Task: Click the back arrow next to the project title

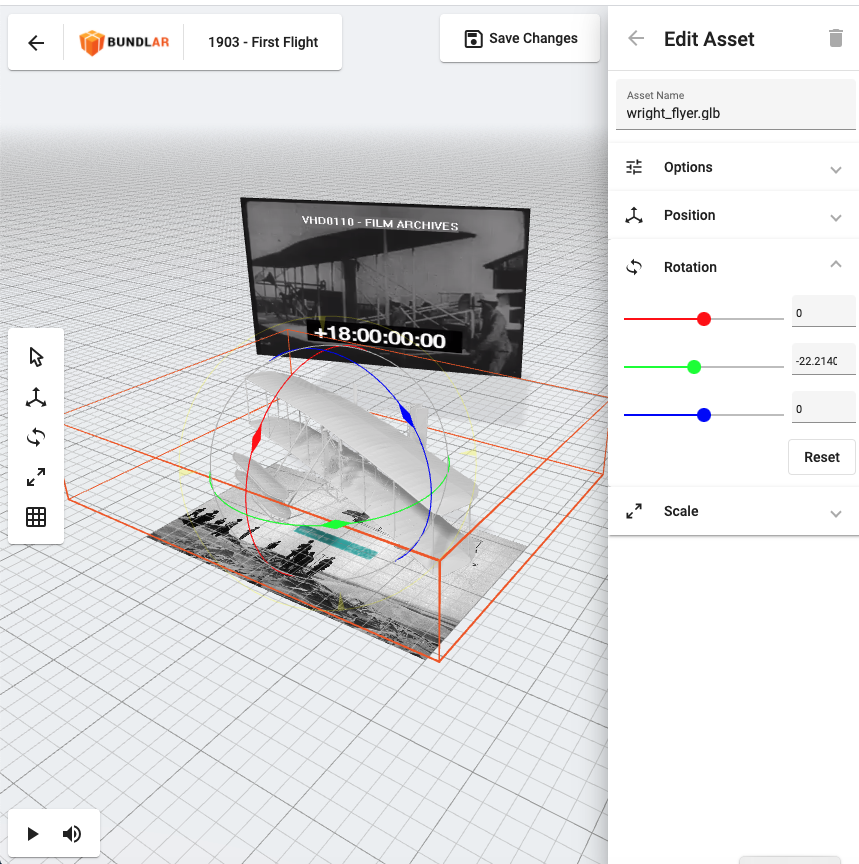Action: (37, 42)
